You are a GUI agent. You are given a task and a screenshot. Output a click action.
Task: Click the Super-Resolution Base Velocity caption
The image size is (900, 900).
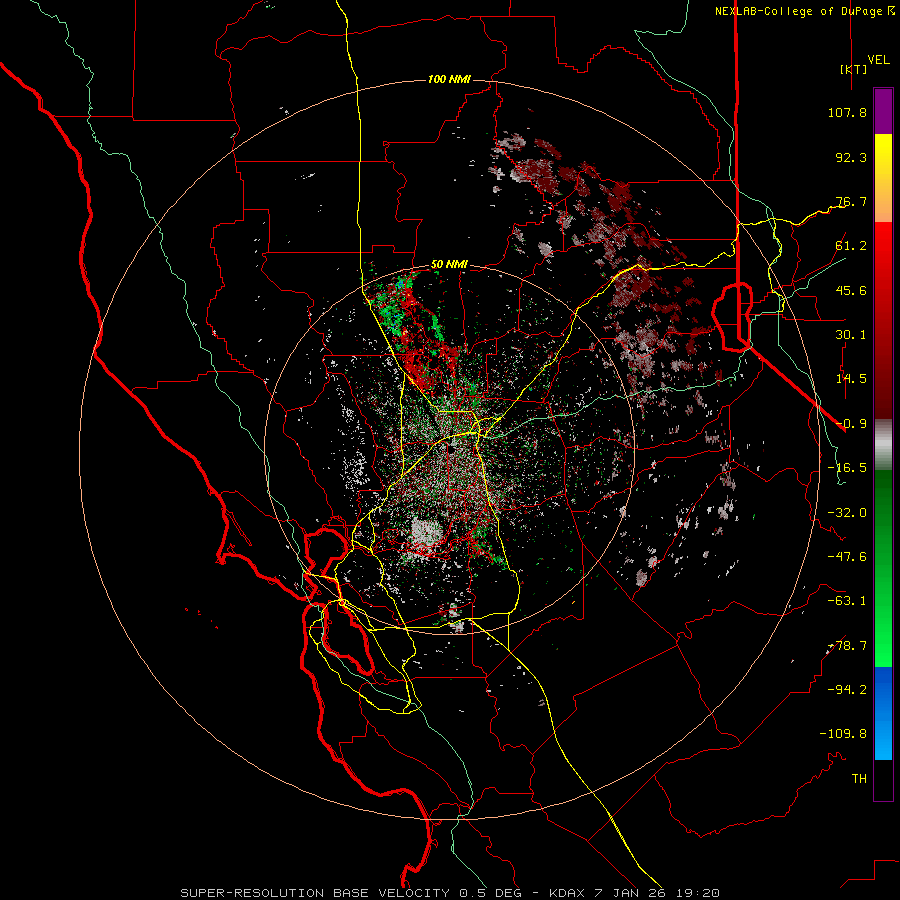click(x=449, y=893)
